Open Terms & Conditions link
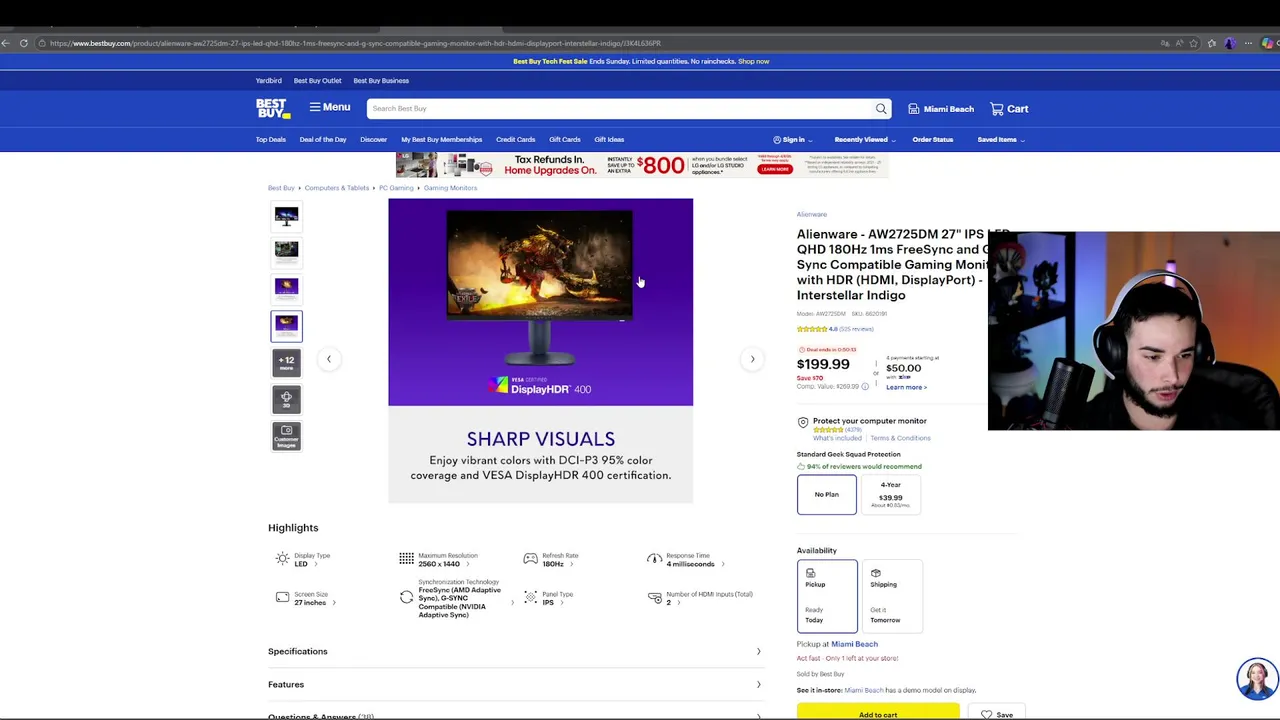This screenshot has width=1280, height=720. point(900,438)
